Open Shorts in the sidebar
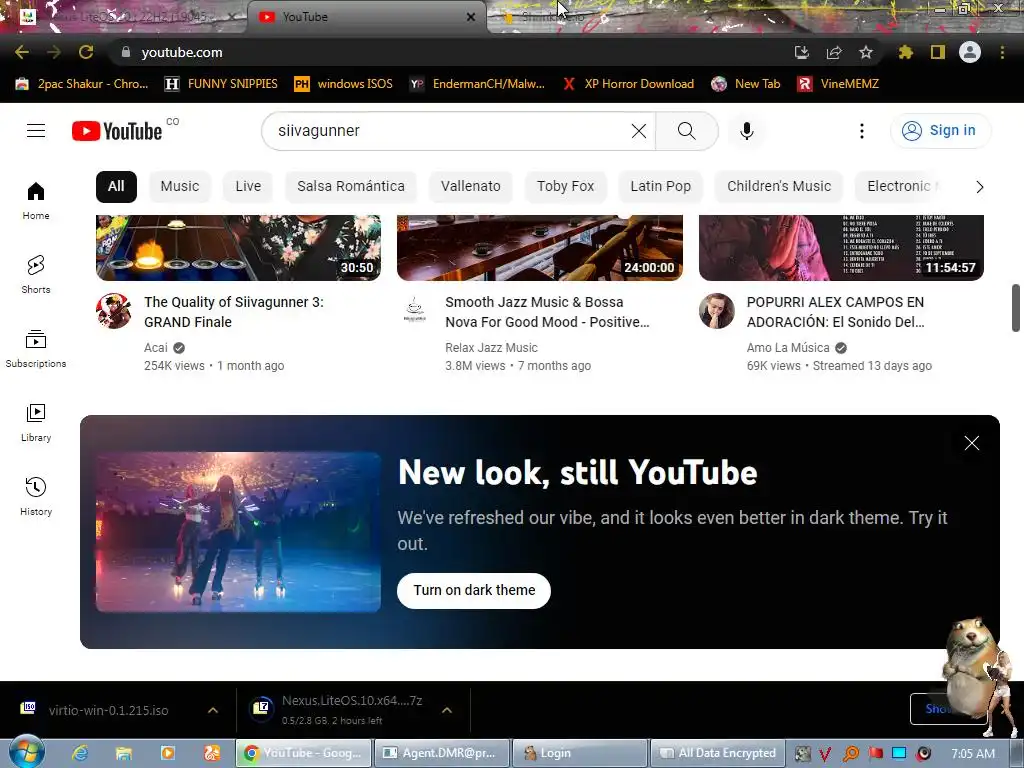The image size is (1024, 768). [x=36, y=274]
